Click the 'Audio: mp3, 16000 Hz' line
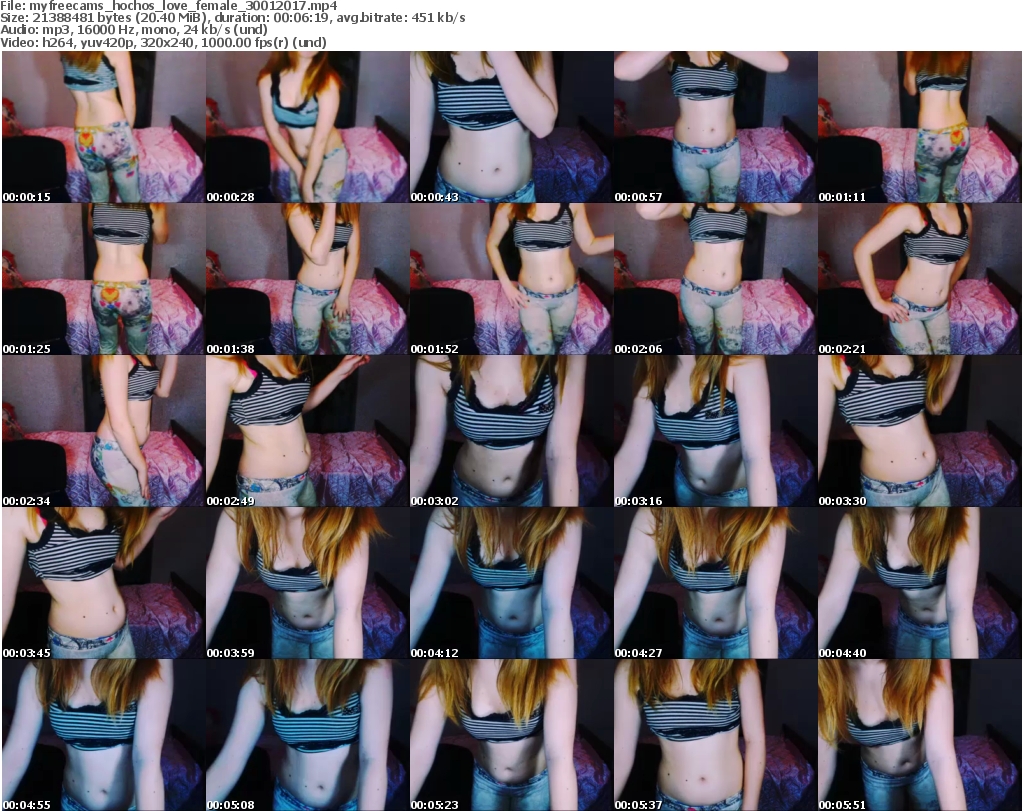 pos(134,30)
